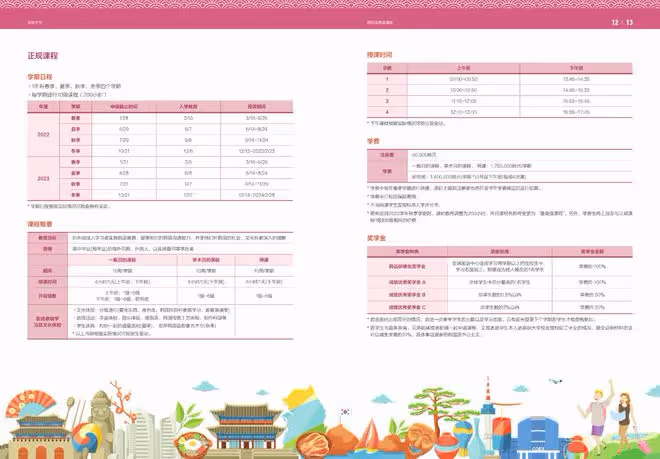This screenshot has height=459, width=660.
Task: Select the '奖学金' section heading
Action: point(376,238)
